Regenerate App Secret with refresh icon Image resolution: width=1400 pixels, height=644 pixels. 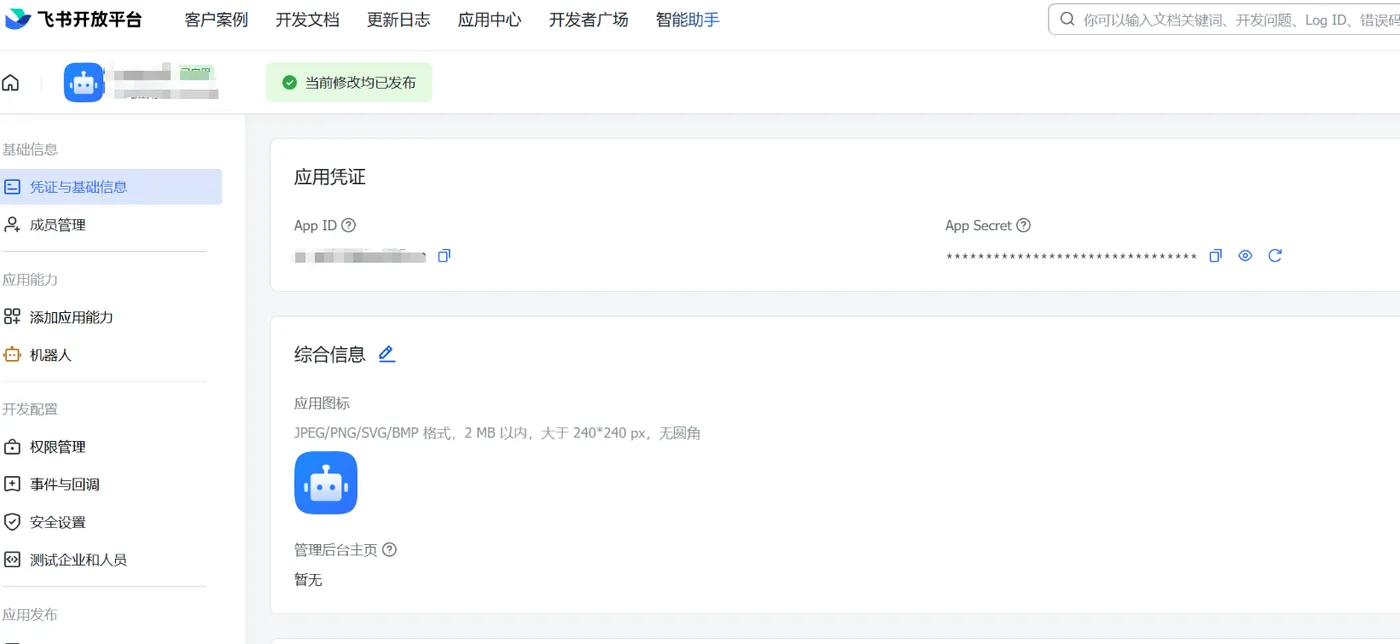1275,256
